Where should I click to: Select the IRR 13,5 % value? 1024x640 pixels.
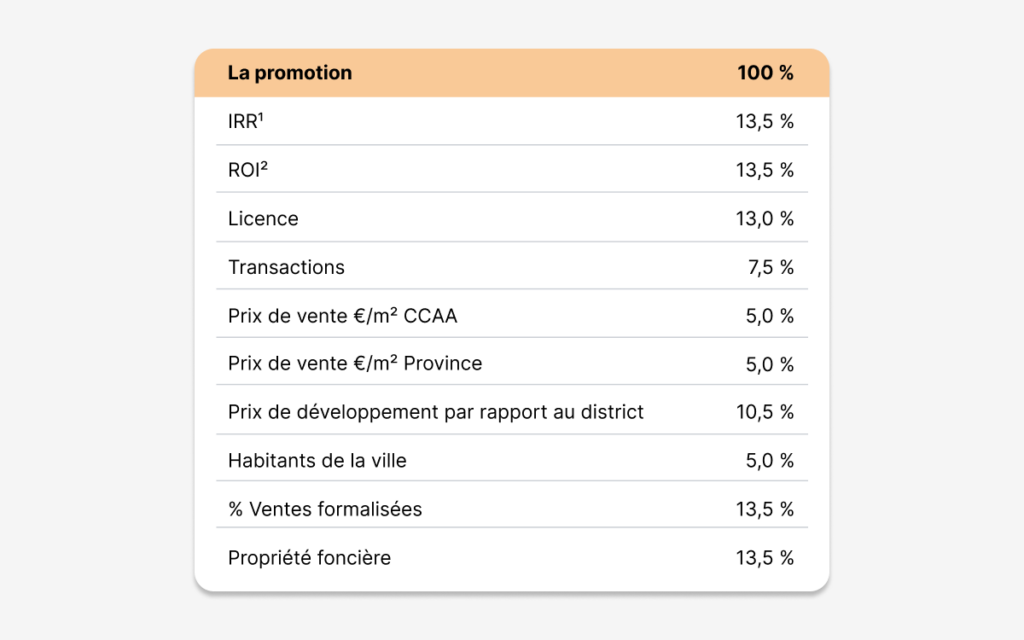765,121
